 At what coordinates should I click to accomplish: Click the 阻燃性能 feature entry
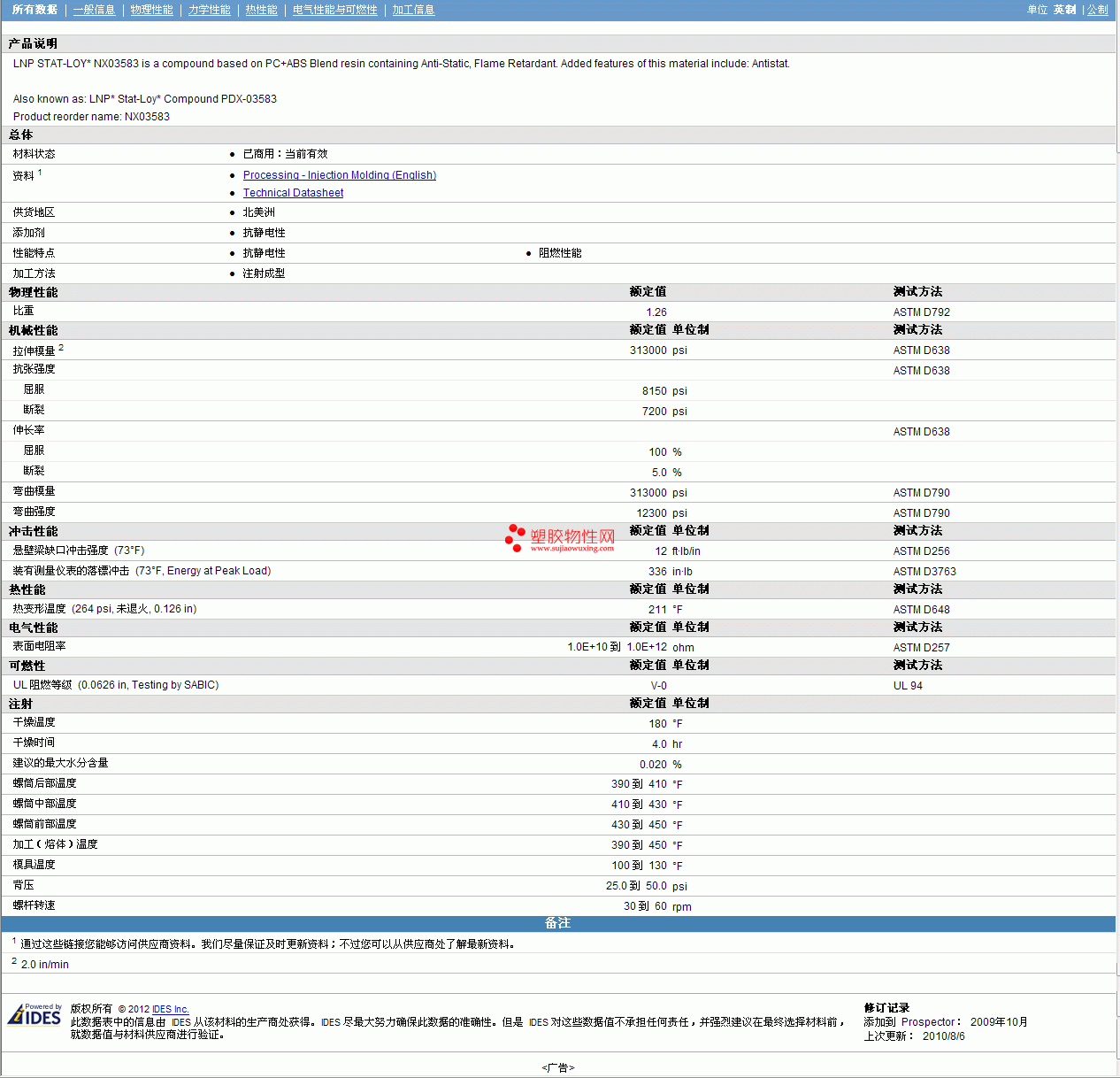tap(560, 253)
